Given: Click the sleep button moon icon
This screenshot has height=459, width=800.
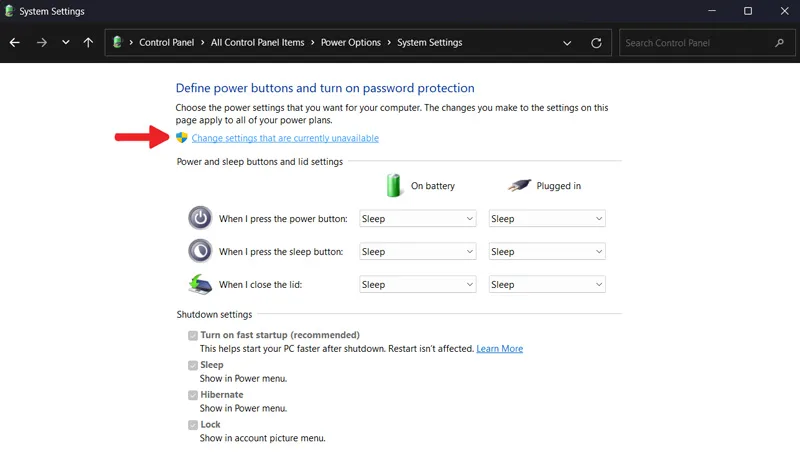Looking at the screenshot, I should click(x=200, y=251).
